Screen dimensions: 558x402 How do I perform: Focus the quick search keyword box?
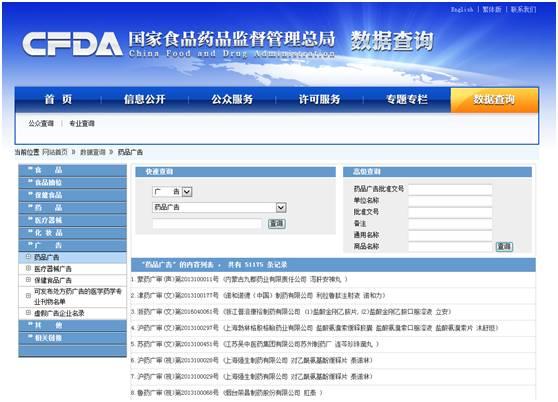click(x=207, y=224)
